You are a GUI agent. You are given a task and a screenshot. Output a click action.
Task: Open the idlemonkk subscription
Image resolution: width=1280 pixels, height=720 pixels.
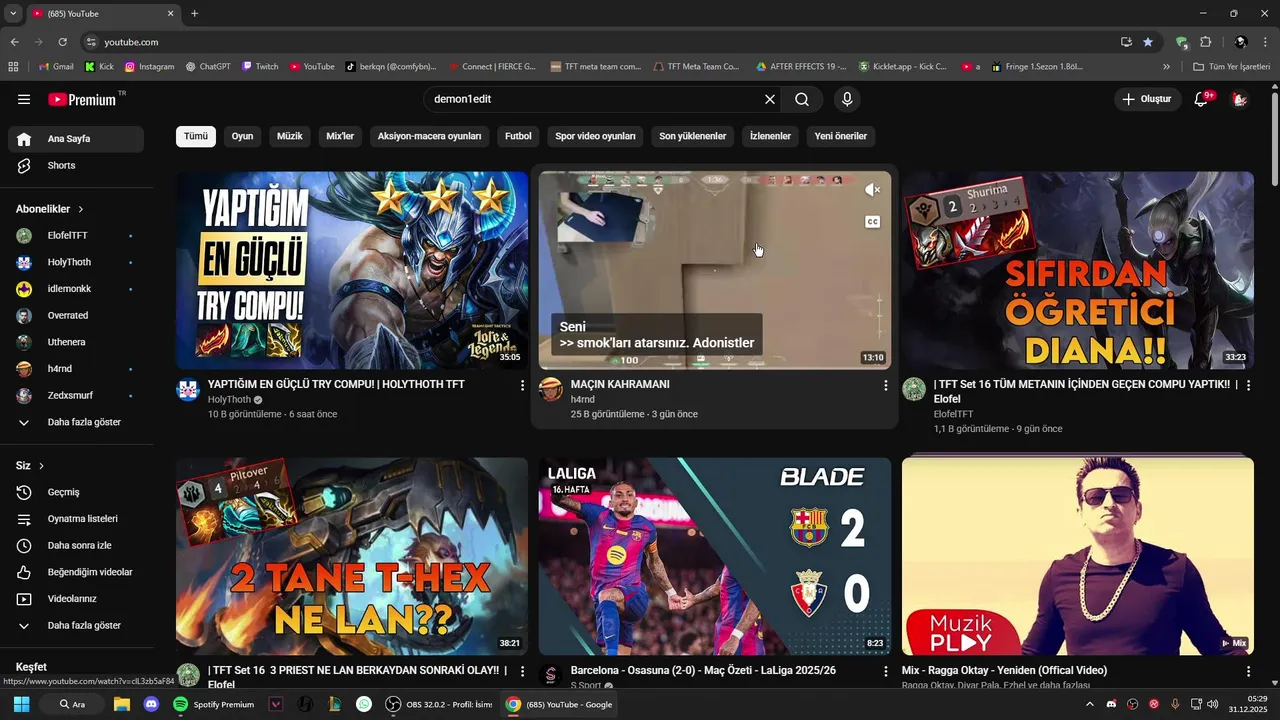click(x=76, y=289)
